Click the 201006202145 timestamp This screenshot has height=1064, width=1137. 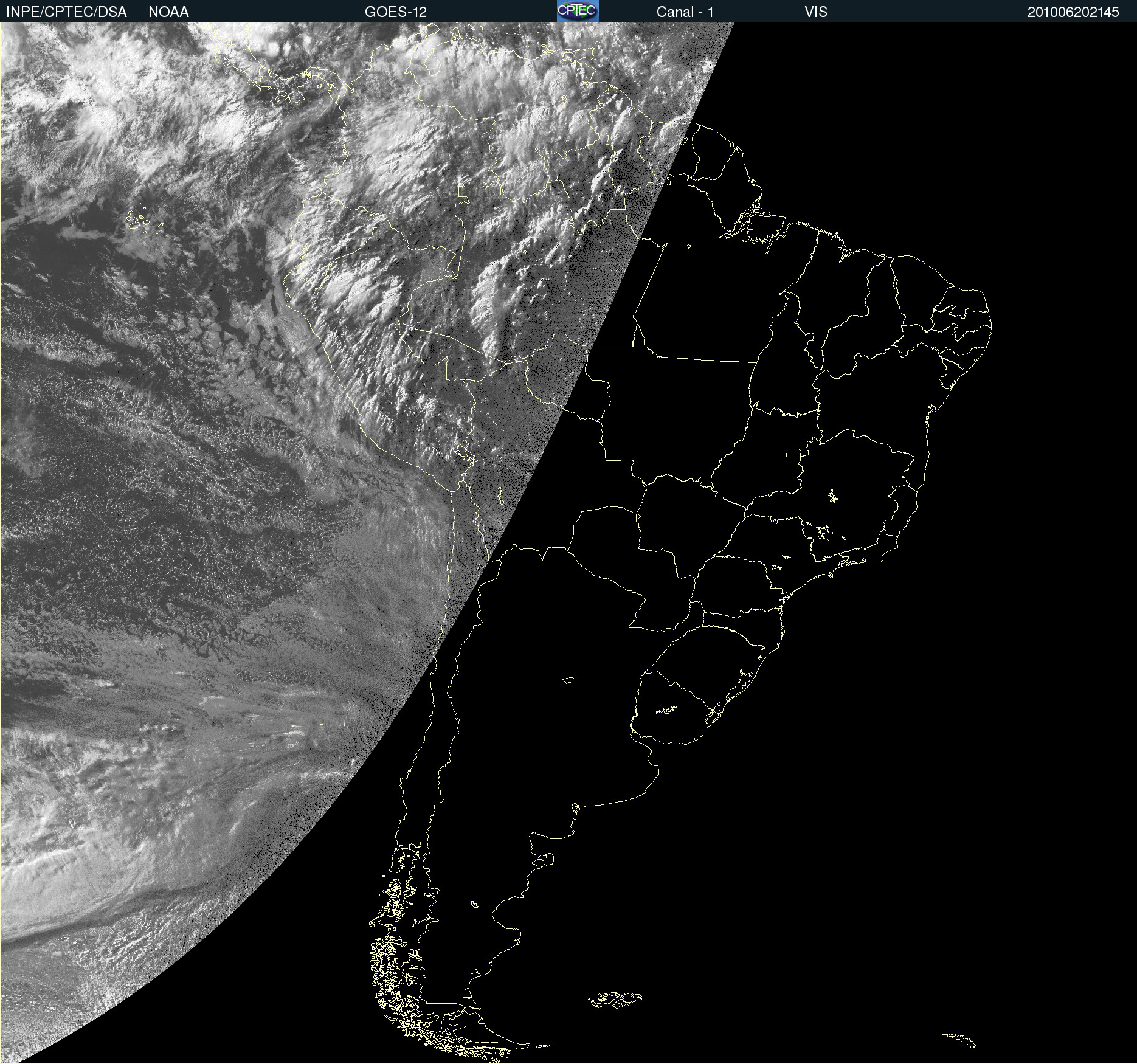(1073, 12)
